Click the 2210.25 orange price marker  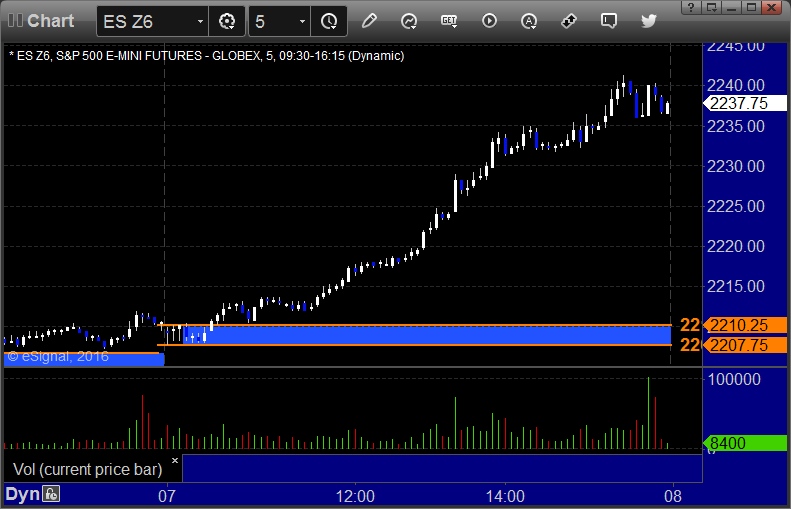click(745, 325)
